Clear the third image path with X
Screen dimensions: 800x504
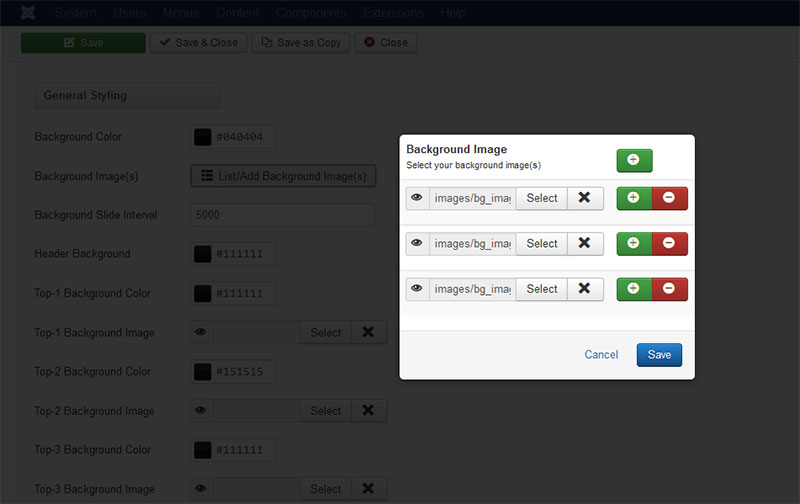point(585,289)
